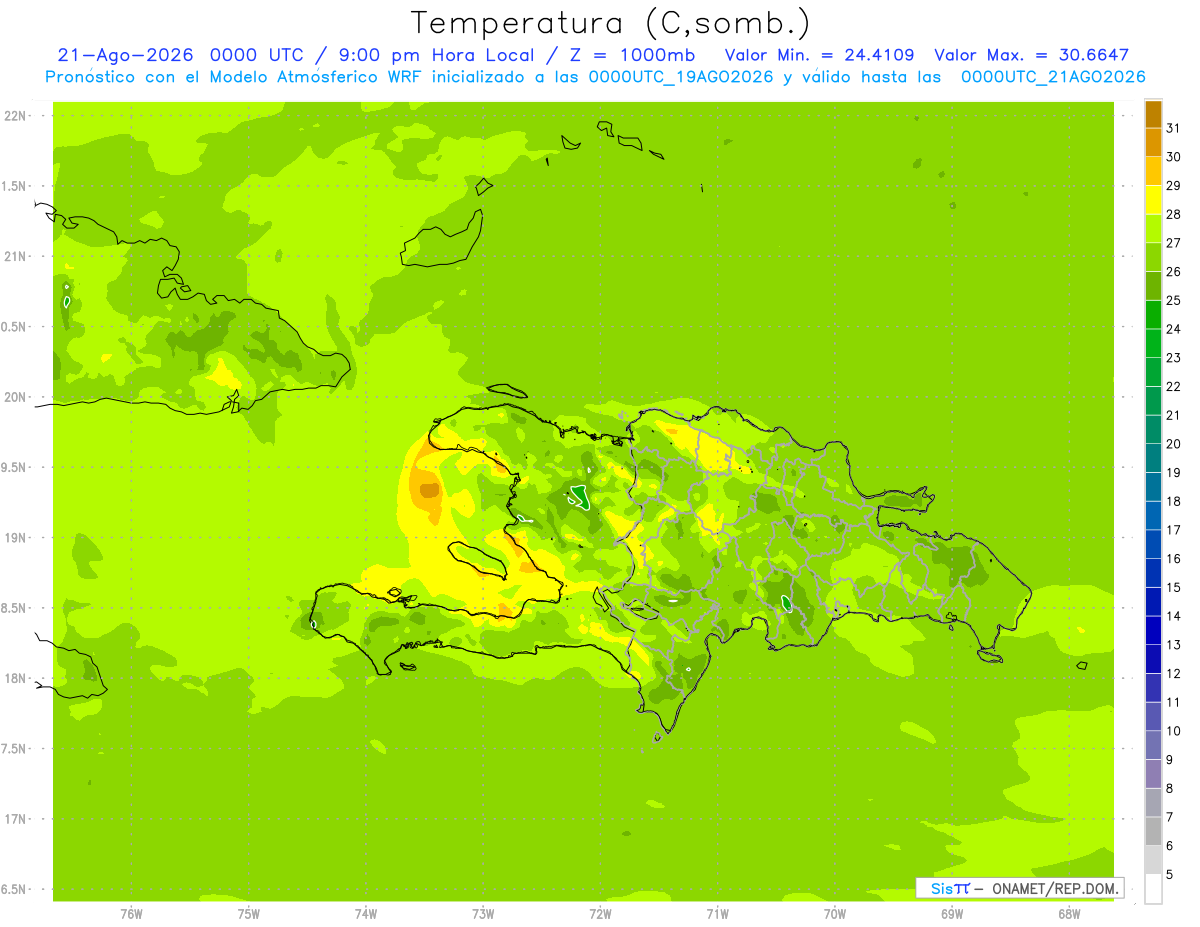Screen dimensions: 1200x927
Task: Click the "20N" latitude label
Action: 15,397
